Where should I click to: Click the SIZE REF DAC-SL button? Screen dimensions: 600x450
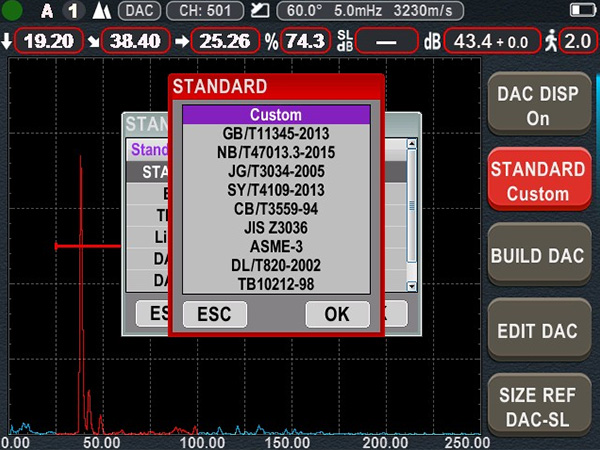[x=539, y=405]
